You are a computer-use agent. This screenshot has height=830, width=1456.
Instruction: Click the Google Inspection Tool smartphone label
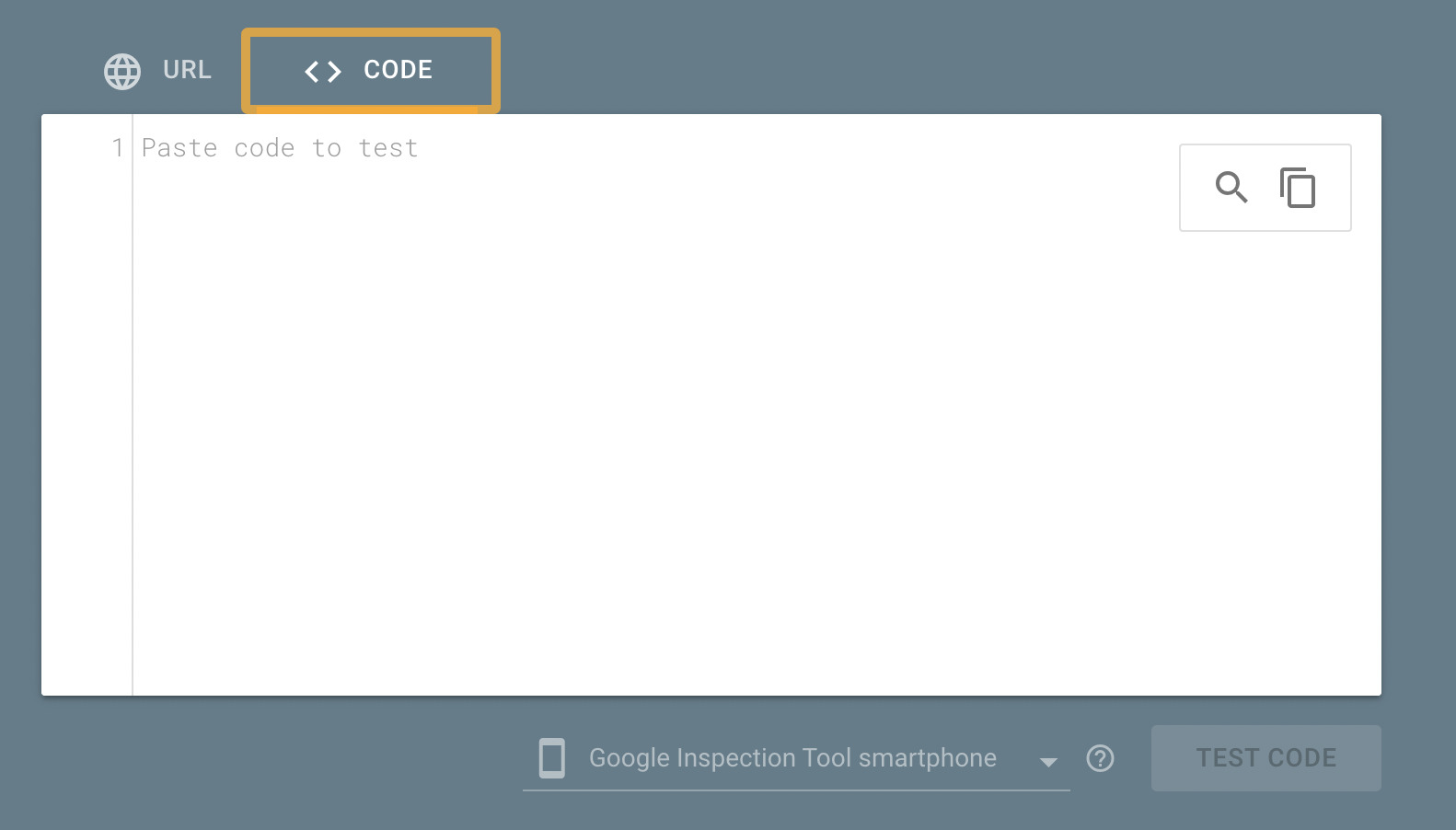[792, 758]
